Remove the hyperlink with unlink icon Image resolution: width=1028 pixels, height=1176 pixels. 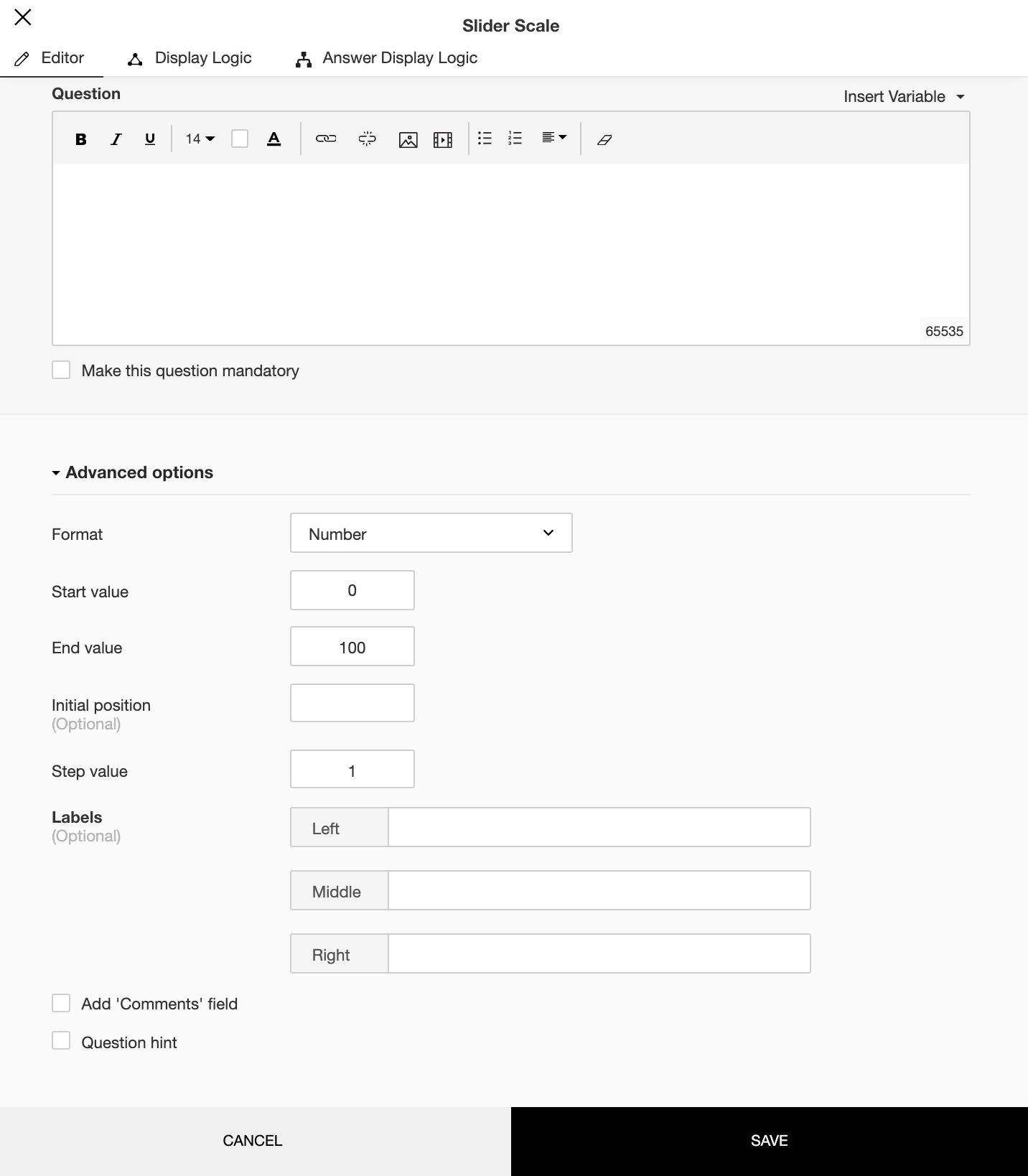tap(368, 139)
